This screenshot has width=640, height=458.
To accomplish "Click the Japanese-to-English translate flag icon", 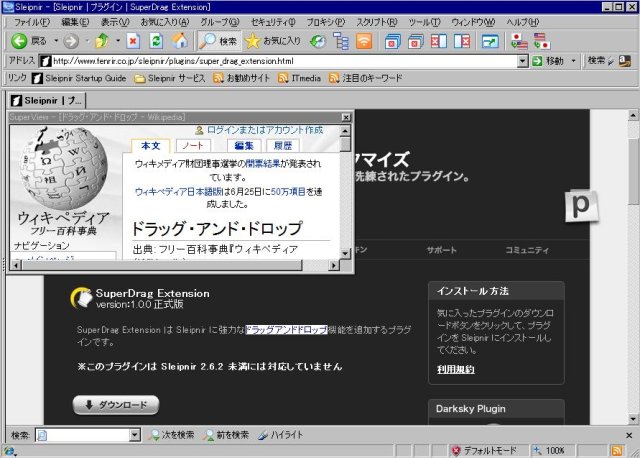I will point(519,41).
